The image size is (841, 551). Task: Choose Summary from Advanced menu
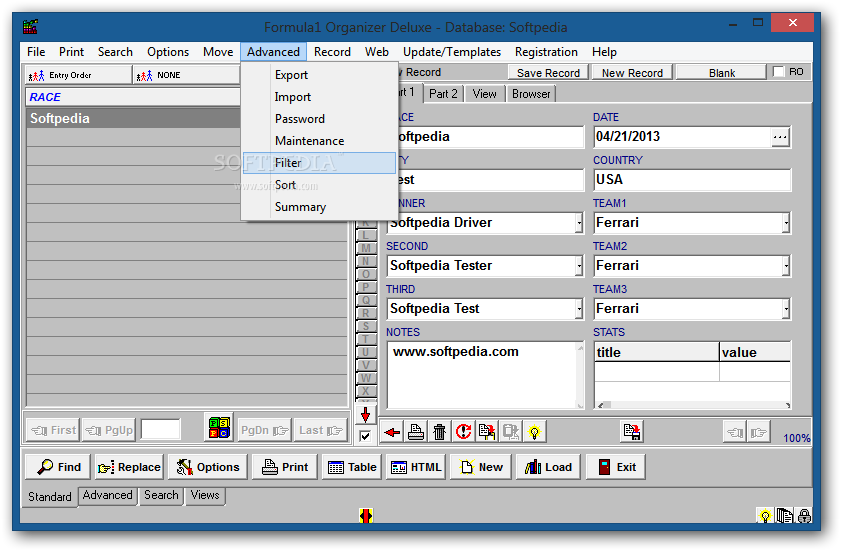[319, 207]
